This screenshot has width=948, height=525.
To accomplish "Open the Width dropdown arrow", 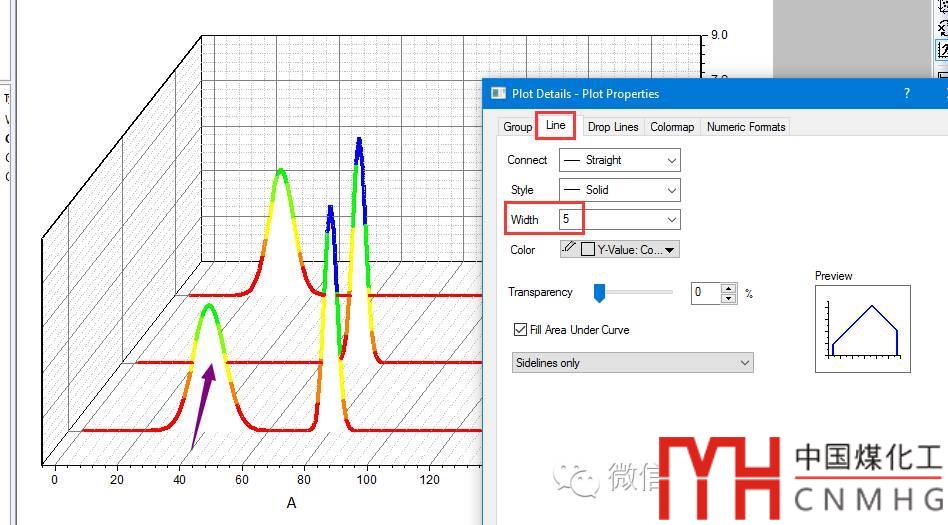I will (x=671, y=220).
